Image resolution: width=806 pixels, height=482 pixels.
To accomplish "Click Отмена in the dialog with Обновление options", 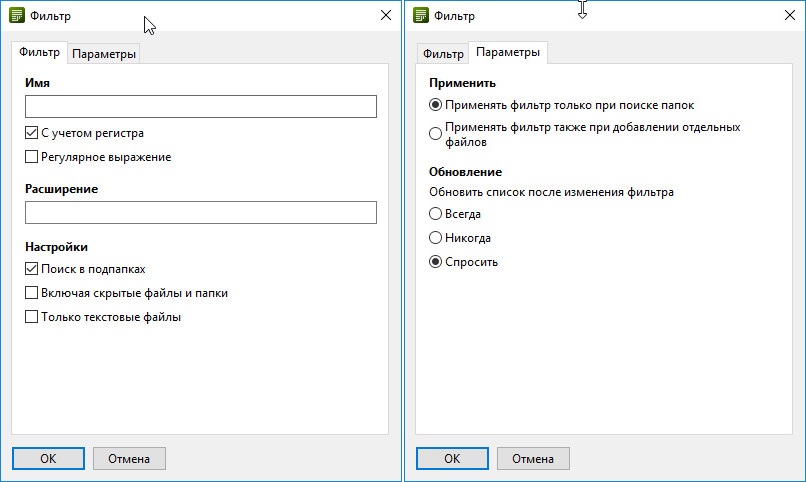I will (x=532, y=459).
